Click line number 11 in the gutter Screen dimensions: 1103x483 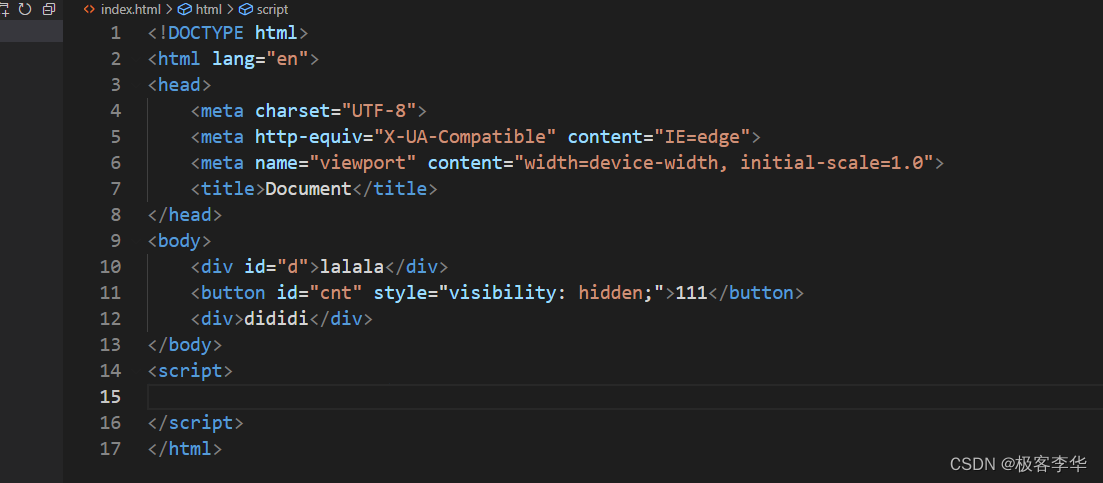tap(109, 293)
